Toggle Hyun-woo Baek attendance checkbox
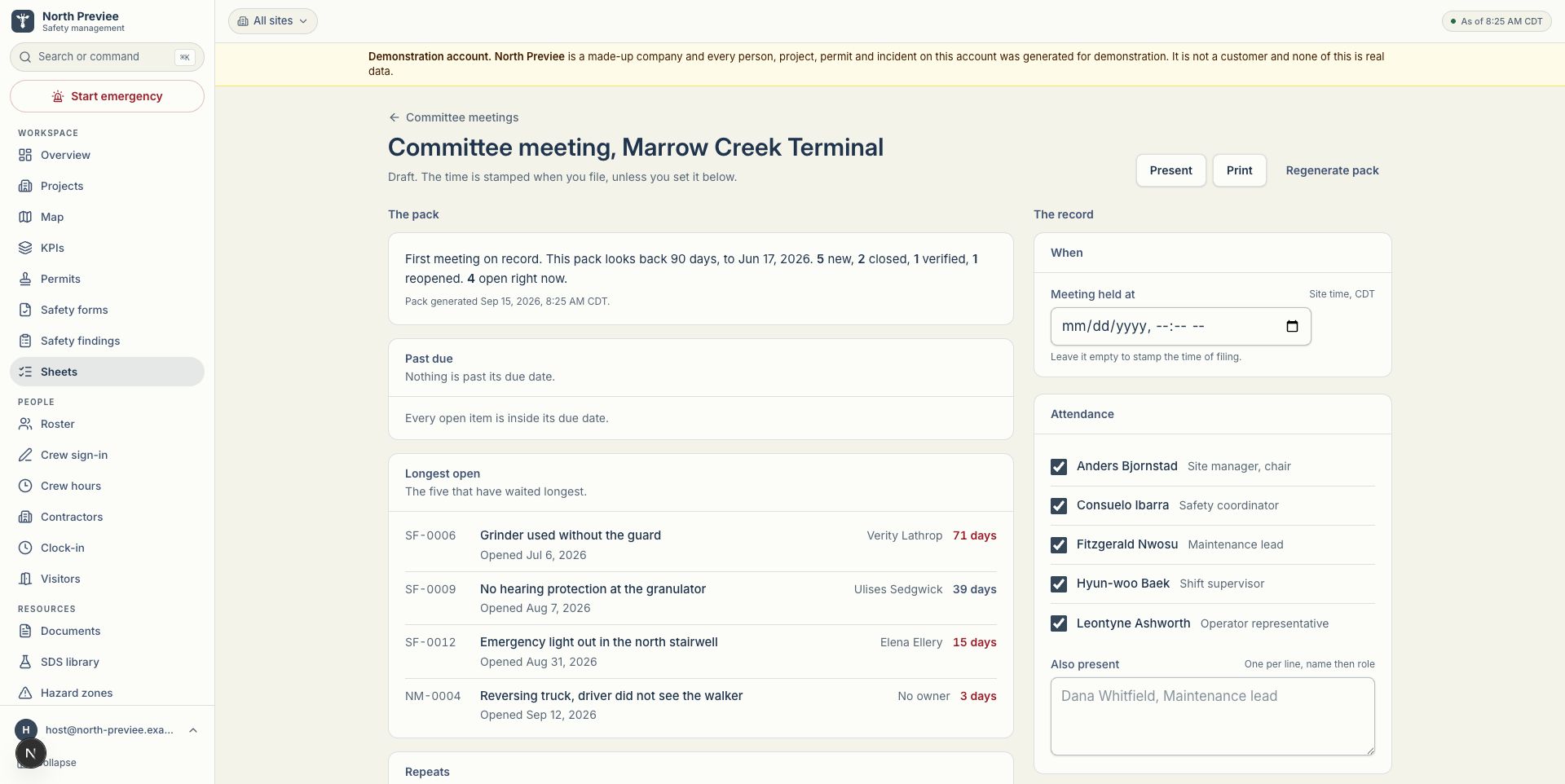Screen dimensions: 1565x784 point(1059,584)
